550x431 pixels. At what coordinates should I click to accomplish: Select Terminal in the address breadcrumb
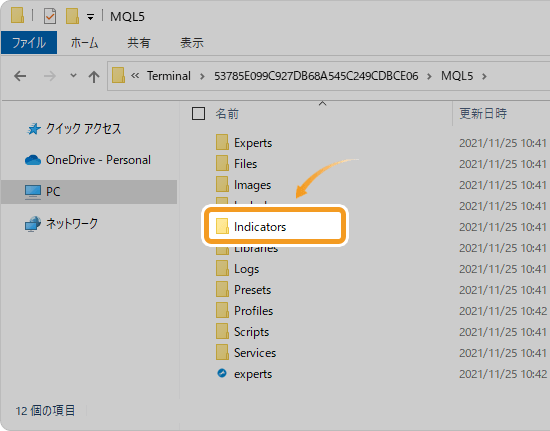[169, 76]
